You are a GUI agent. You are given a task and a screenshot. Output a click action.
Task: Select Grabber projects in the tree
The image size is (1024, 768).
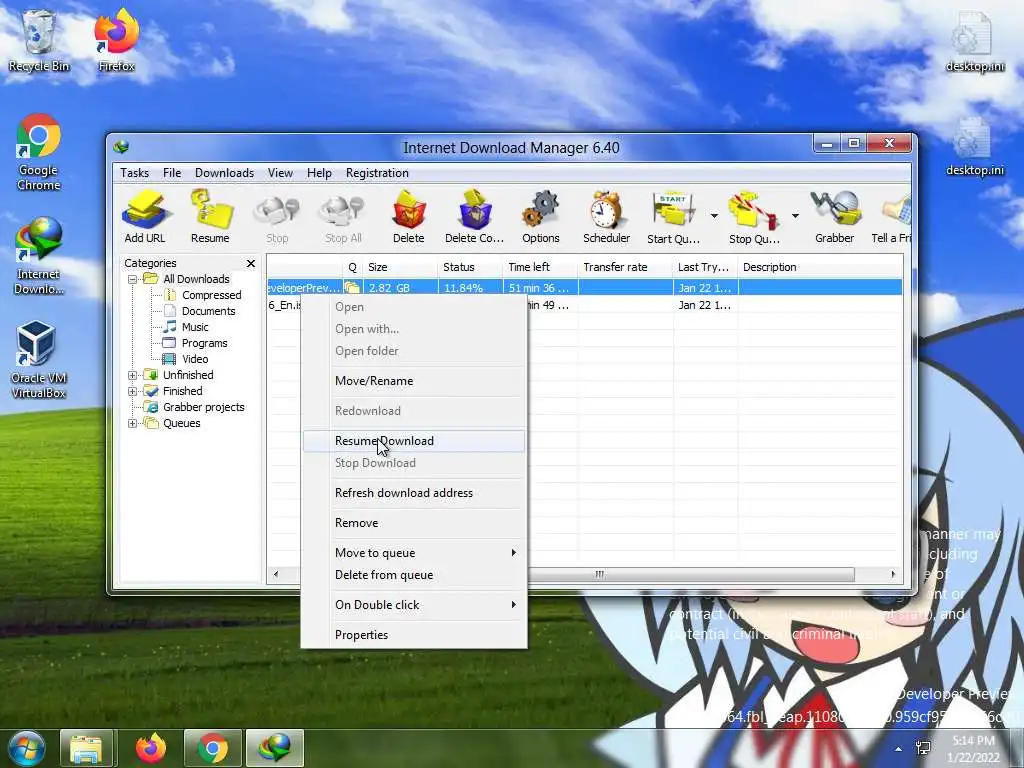[204, 408]
